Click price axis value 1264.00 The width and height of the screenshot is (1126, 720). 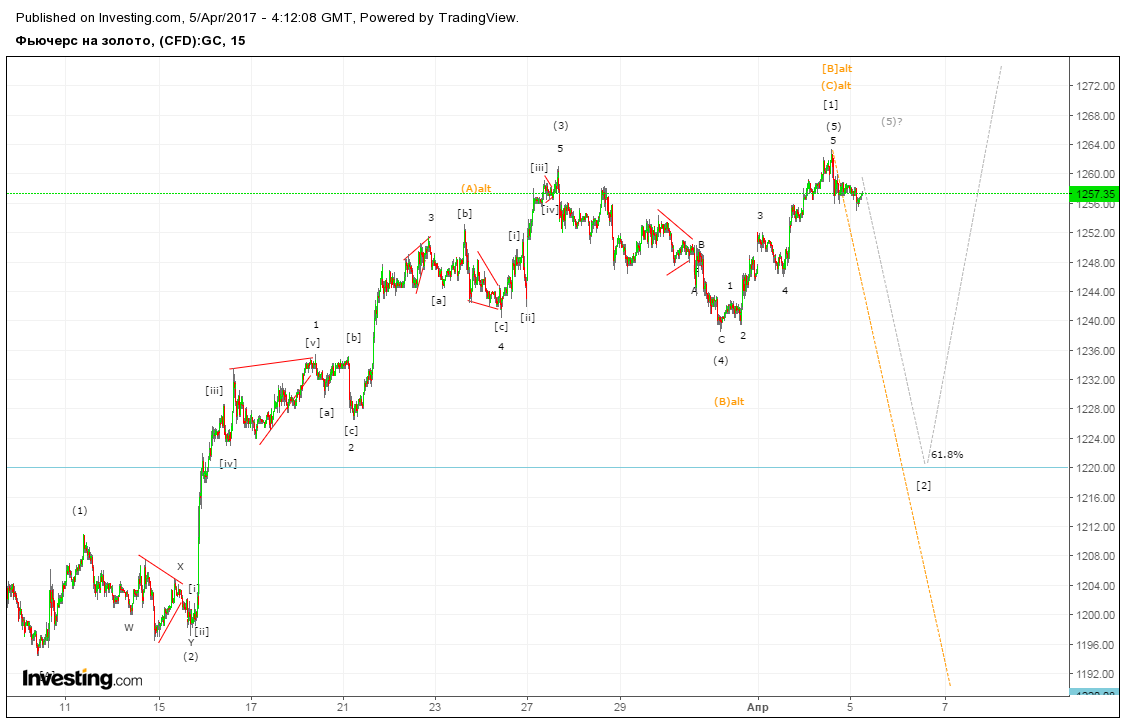(1094, 145)
